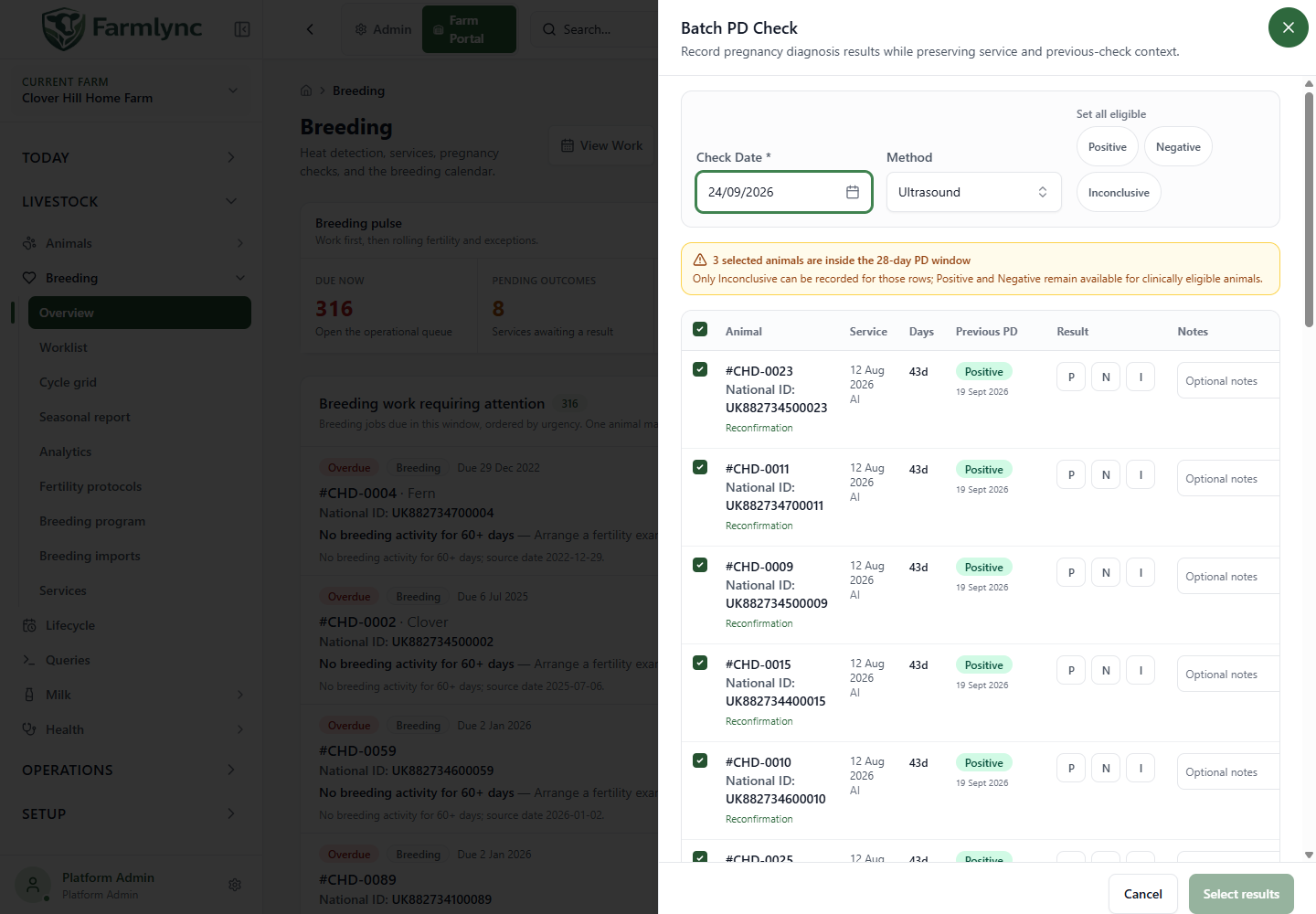Mark #CHD-0009 result as I

coord(1141,572)
